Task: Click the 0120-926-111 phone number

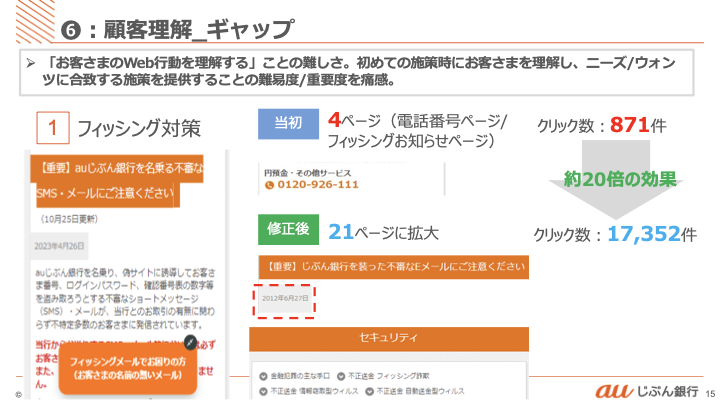Action: 318,185
